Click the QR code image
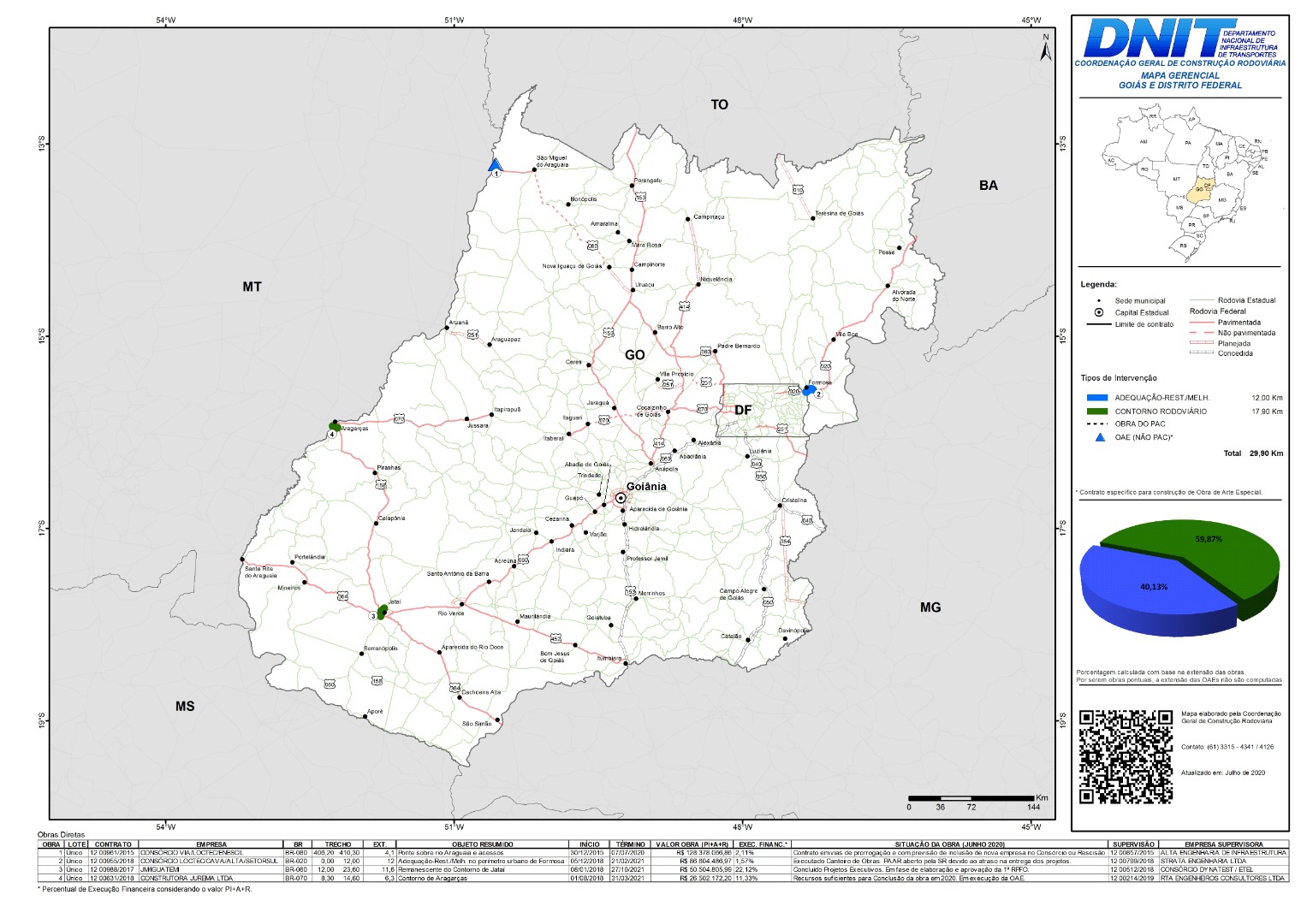Image resolution: width=1307 pixels, height=924 pixels. [x=1126, y=756]
